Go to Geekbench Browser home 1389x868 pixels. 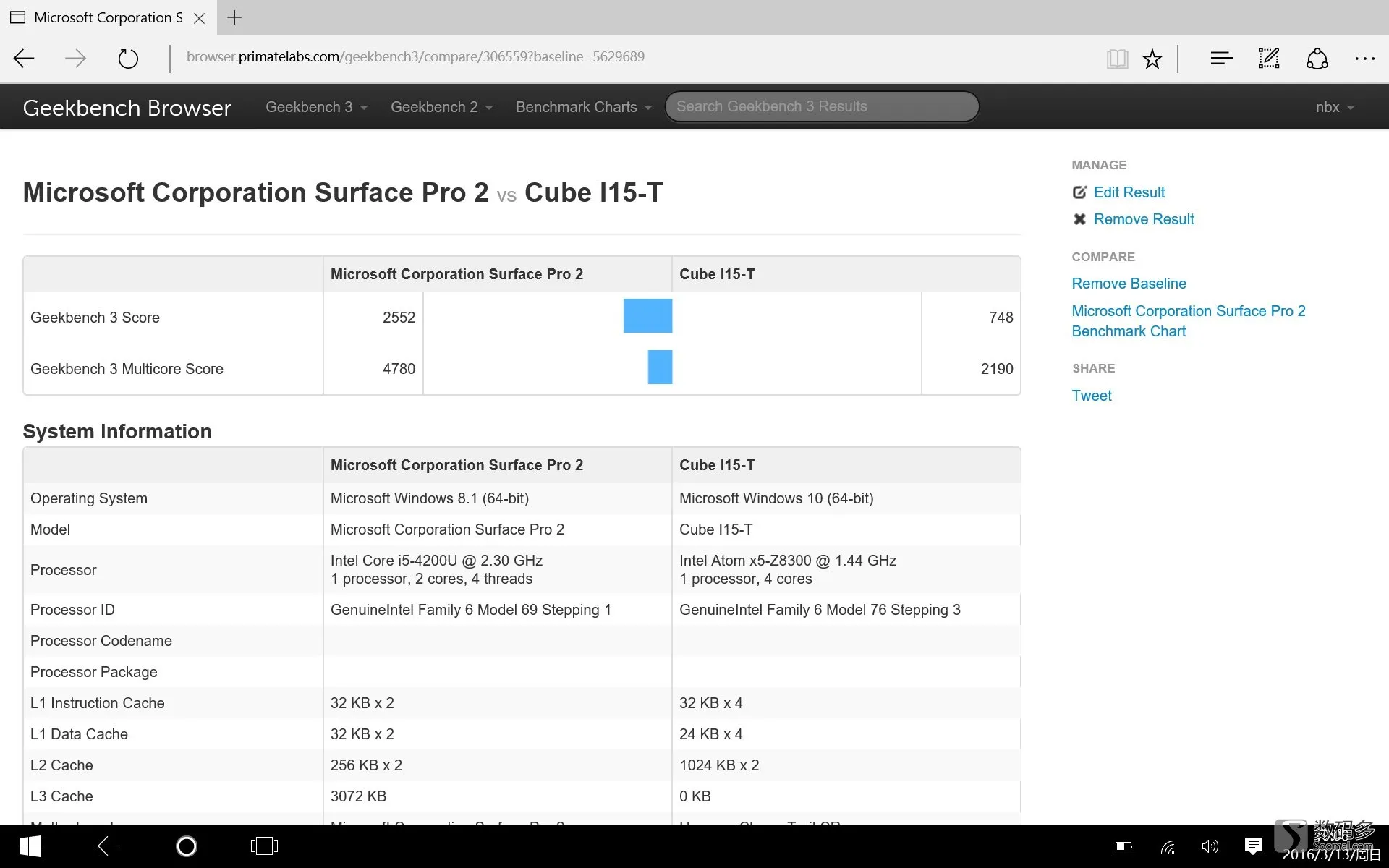coord(127,108)
